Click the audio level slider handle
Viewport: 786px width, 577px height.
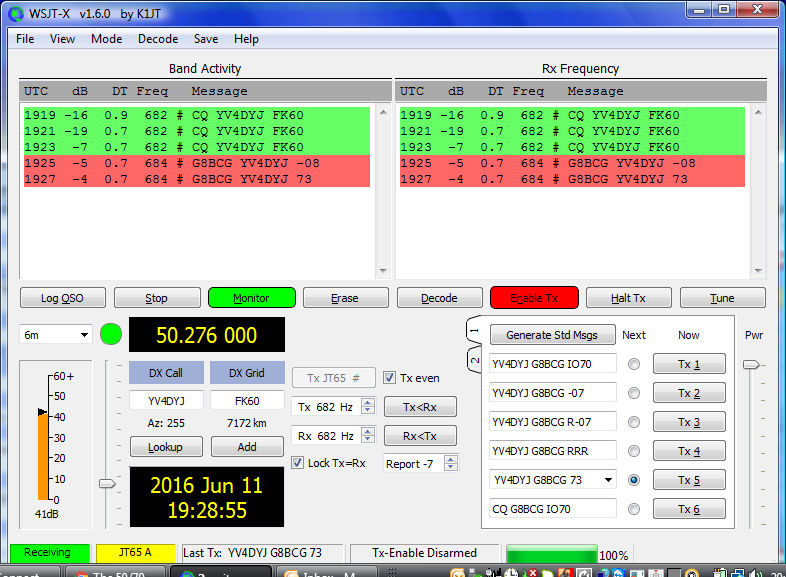(107, 483)
